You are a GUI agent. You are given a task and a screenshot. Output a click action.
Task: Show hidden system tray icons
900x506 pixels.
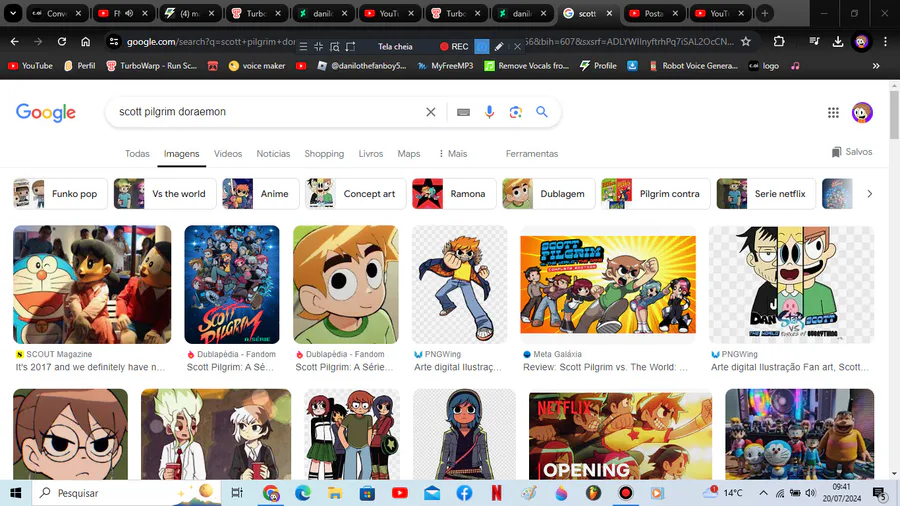click(x=763, y=493)
